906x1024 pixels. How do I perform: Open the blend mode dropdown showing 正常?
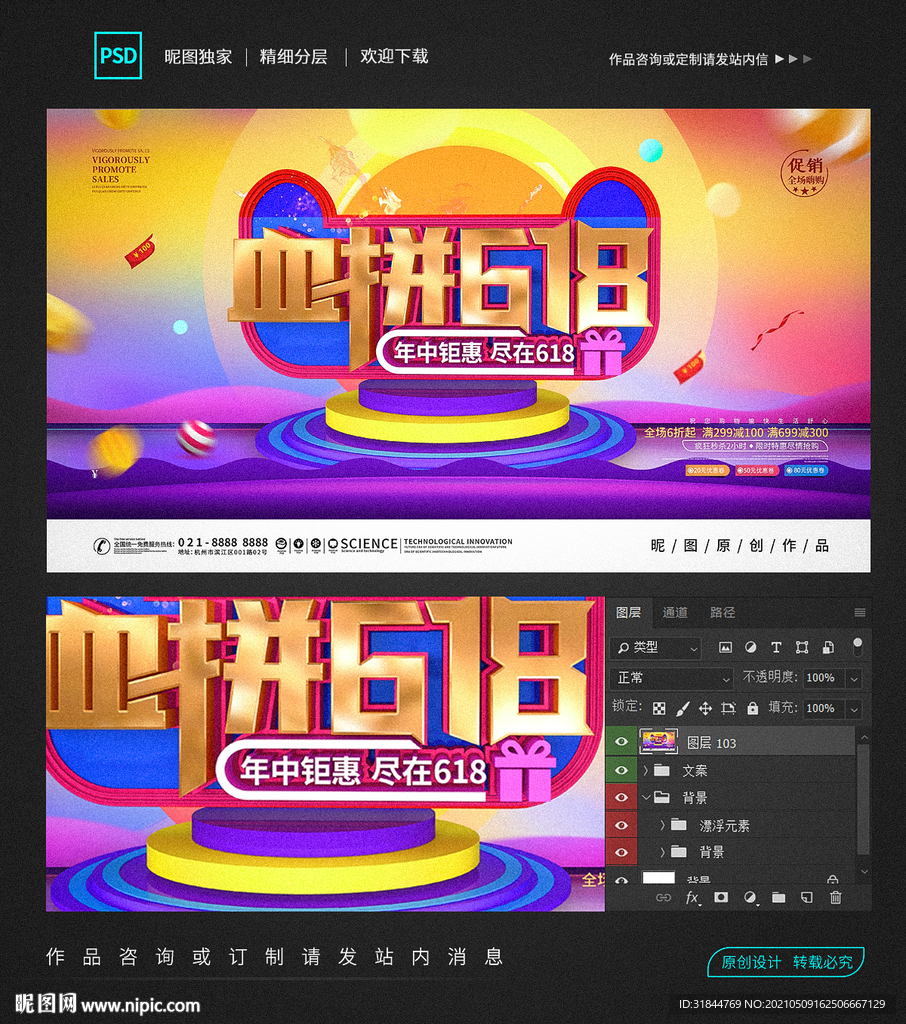tap(671, 678)
